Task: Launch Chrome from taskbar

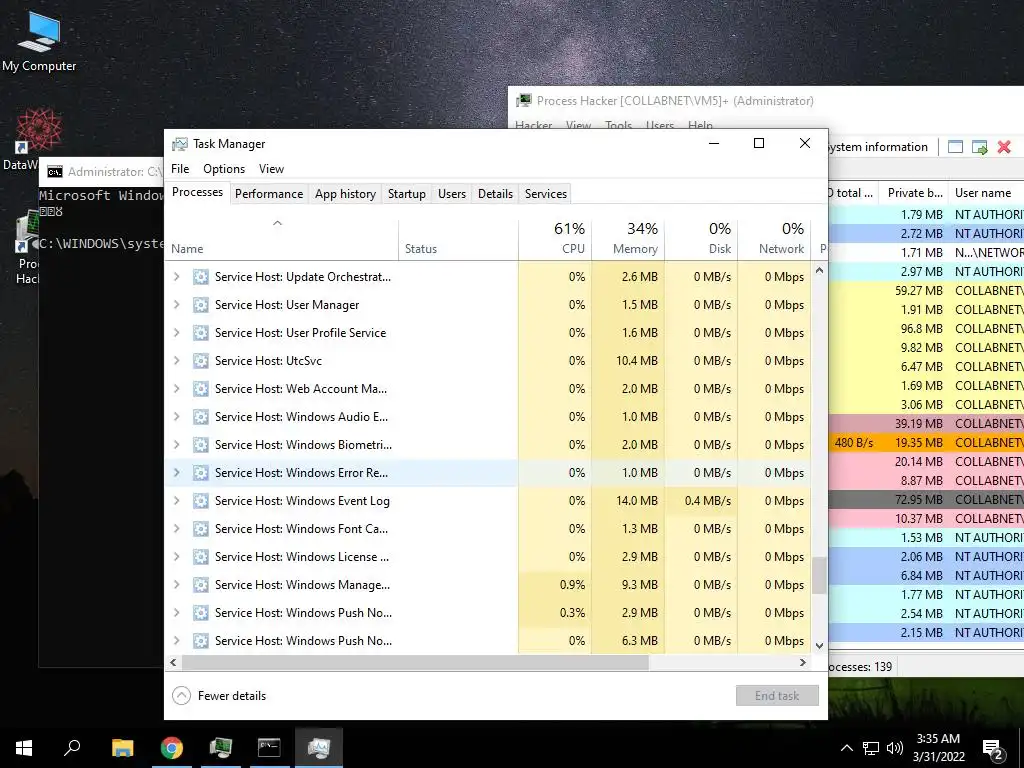Action: coord(172,748)
